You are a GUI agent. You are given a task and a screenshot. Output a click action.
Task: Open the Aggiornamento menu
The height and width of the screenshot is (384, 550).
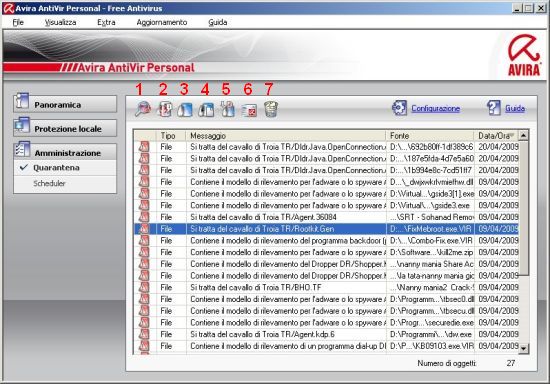tap(162, 22)
